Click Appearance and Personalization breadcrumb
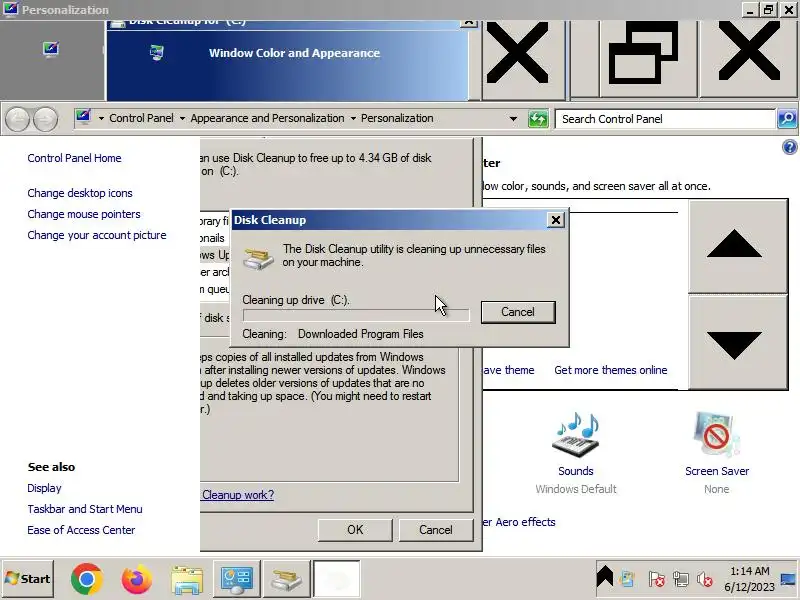The width and height of the screenshot is (800, 600). (x=267, y=118)
